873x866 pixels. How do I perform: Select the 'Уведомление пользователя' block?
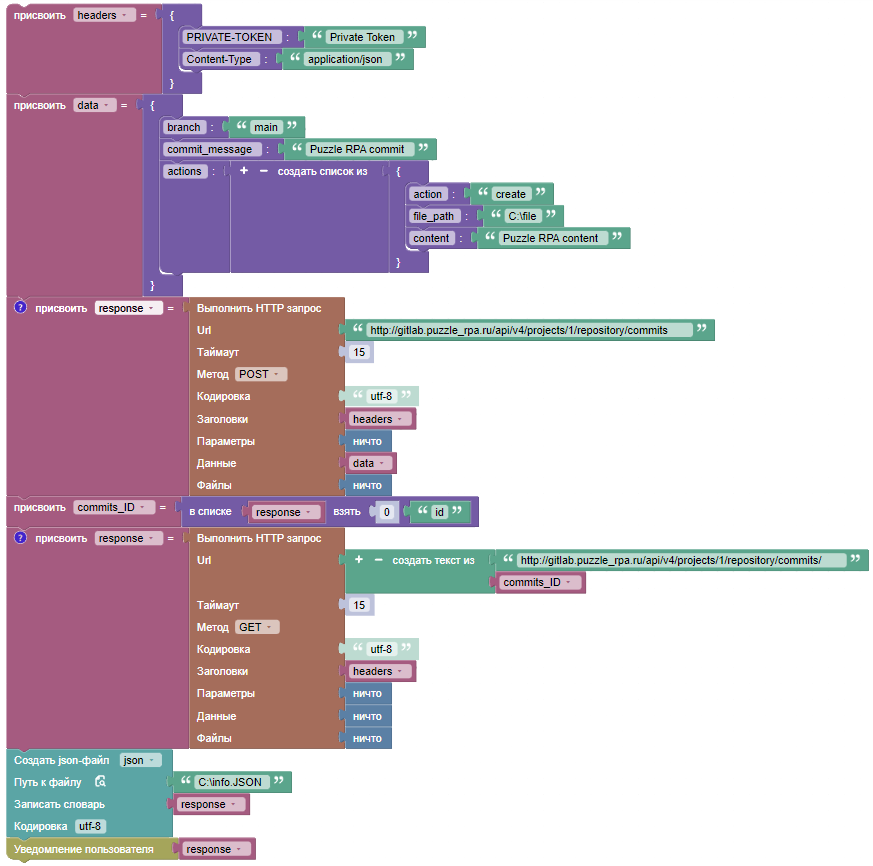click(84, 849)
